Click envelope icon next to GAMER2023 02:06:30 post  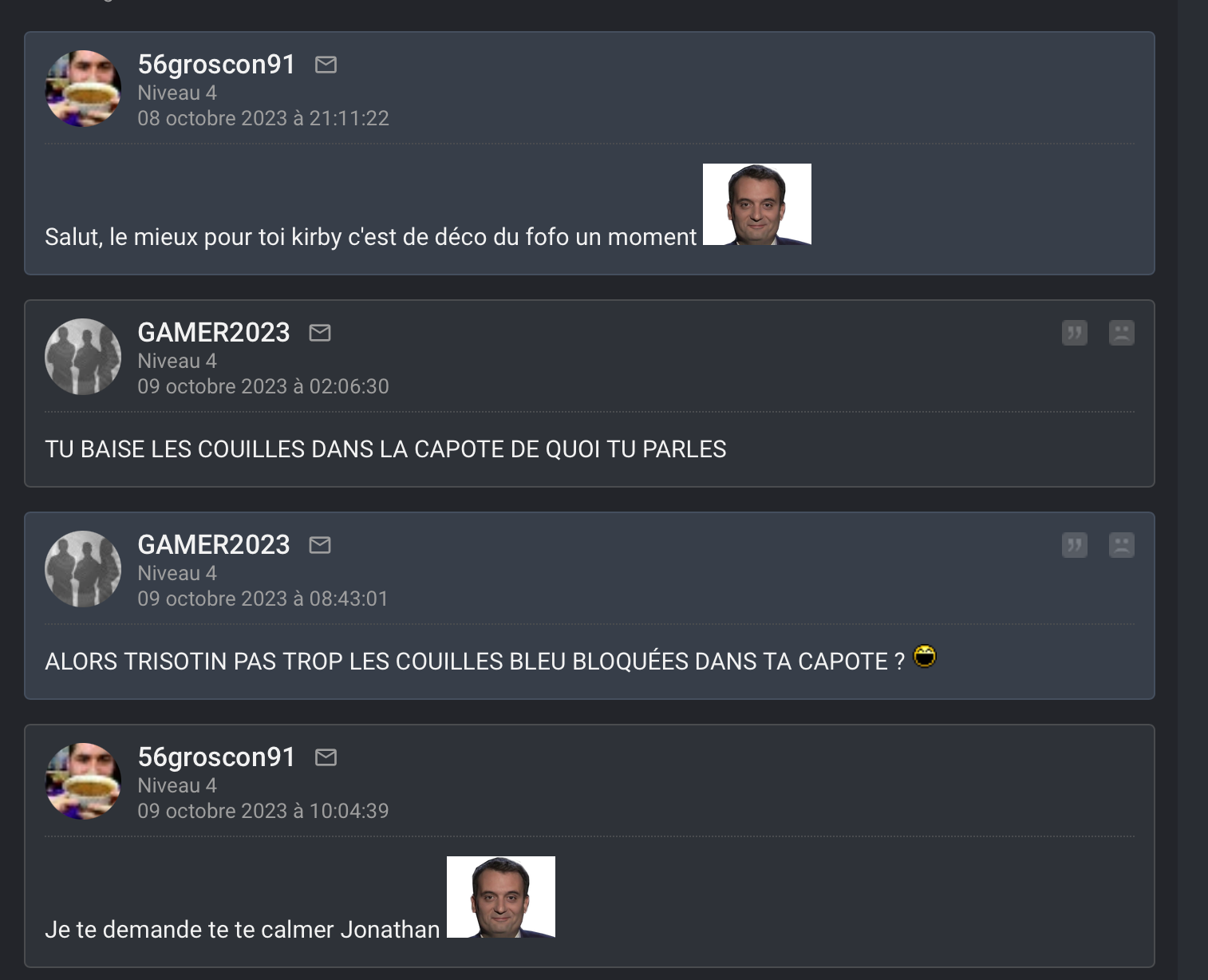point(320,333)
